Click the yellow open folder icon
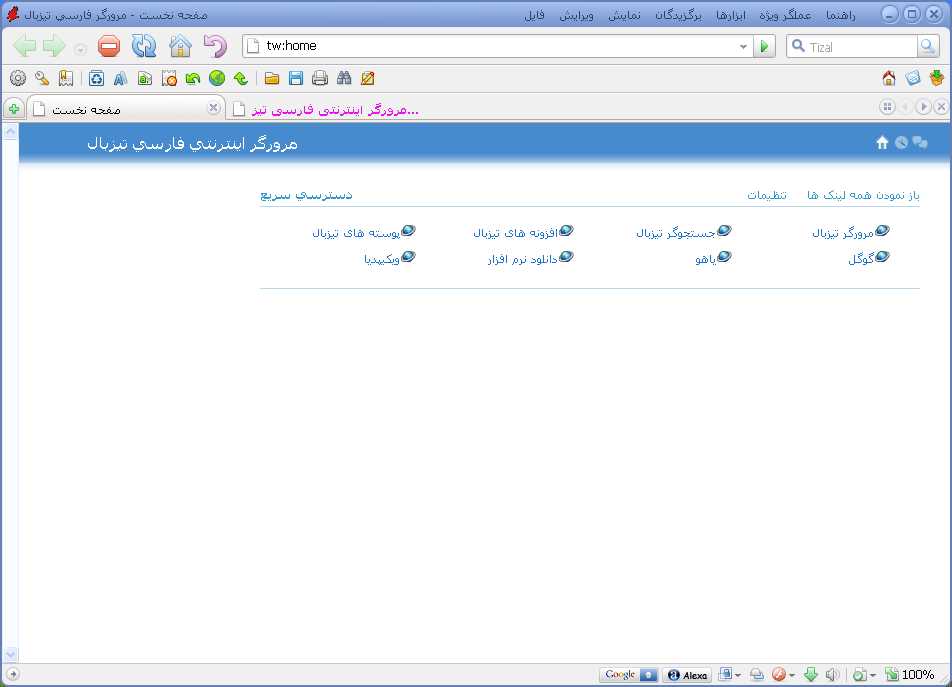Image resolution: width=952 pixels, height=687 pixels. coord(271,78)
